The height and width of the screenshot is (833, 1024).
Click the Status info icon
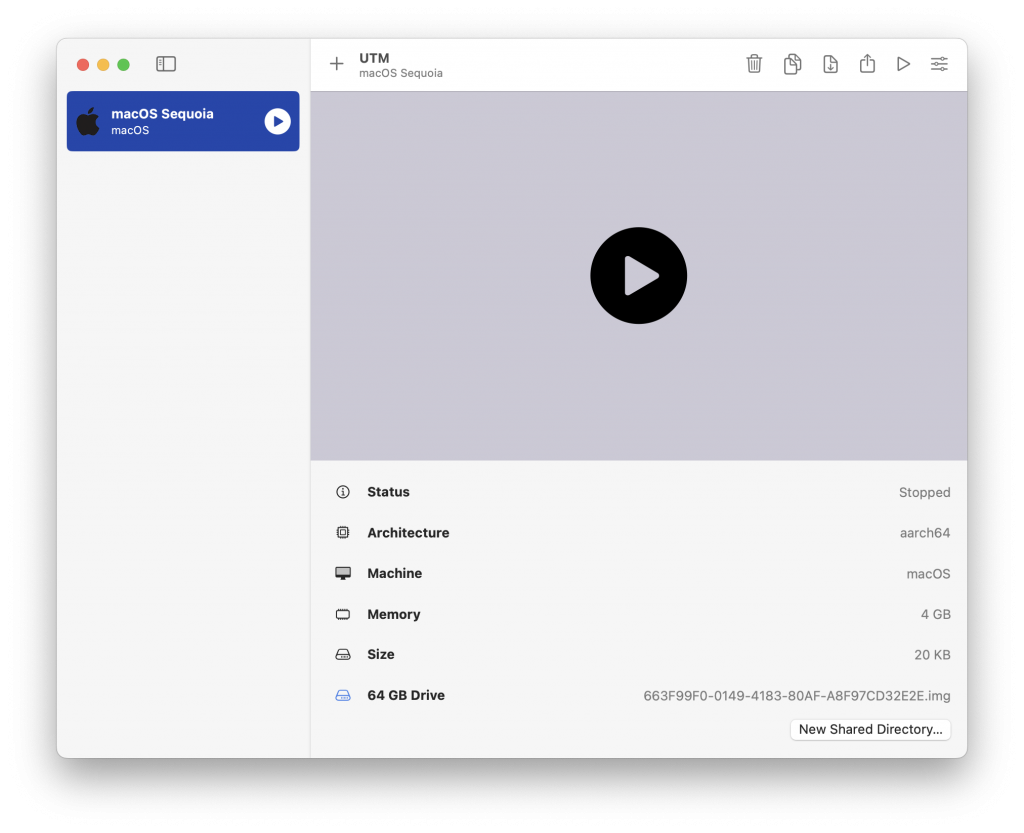pyautogui.click(x=343, y=492)
